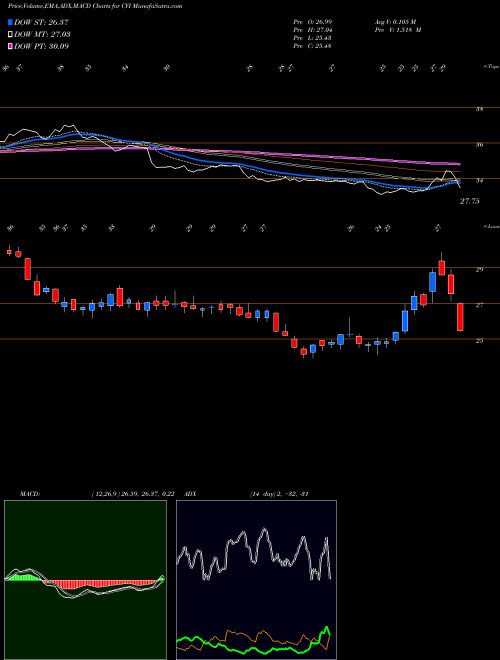The image size is (500, 660).
Task: Click the ADX '(14 day) 2, +32, -31' text
Action: [280, 494]
